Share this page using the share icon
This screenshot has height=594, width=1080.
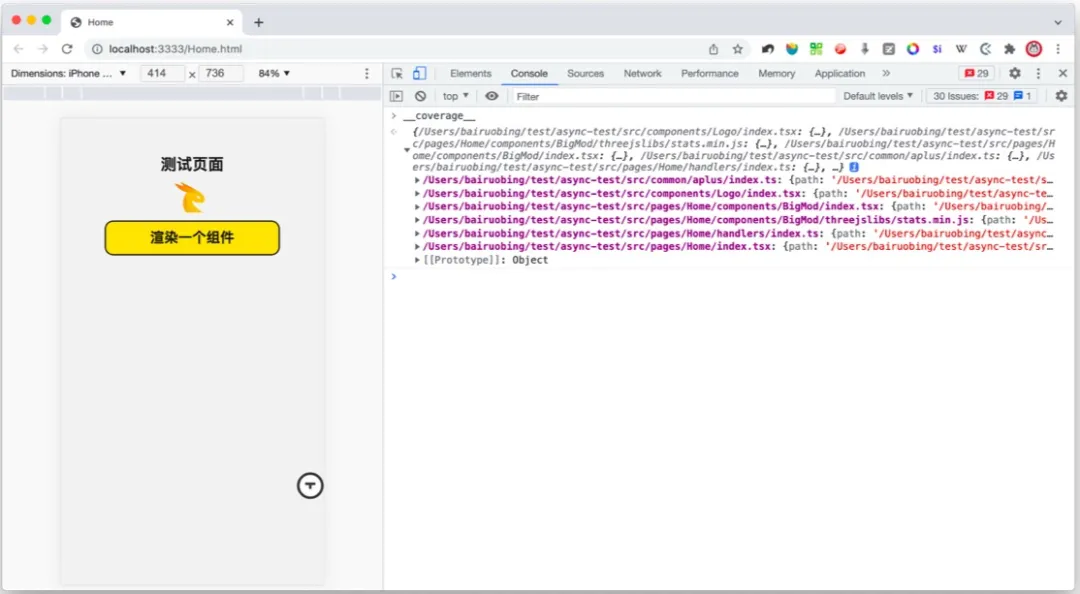pyautogui.click(x=714, y=49)
